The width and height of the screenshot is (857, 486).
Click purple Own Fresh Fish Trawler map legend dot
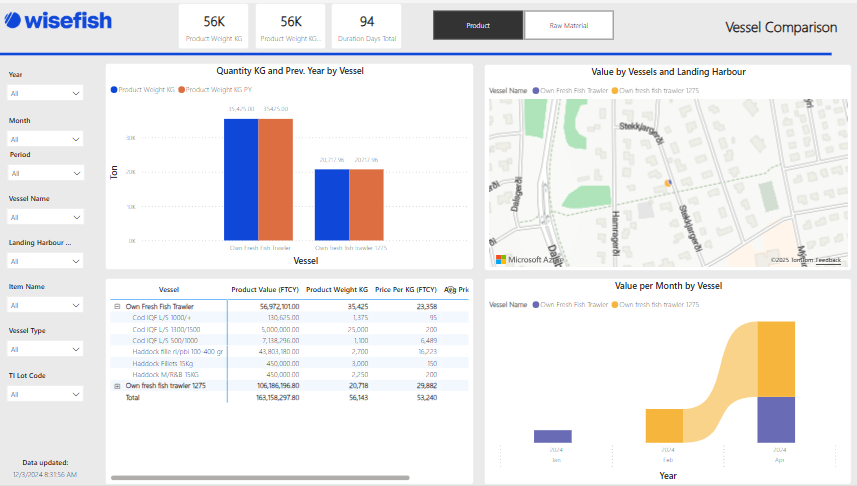(x=537, y=90)
